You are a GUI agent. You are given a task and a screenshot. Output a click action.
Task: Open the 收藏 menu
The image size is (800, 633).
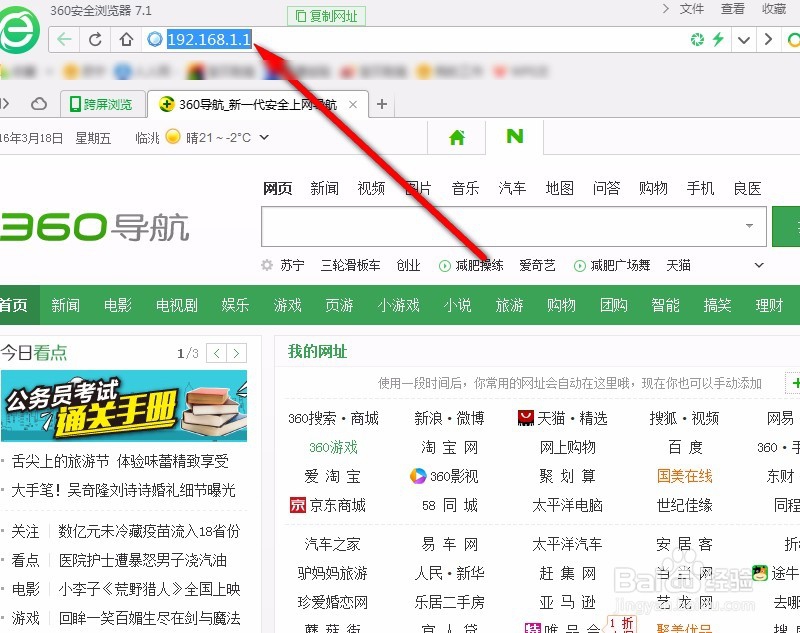pos(774,9)
